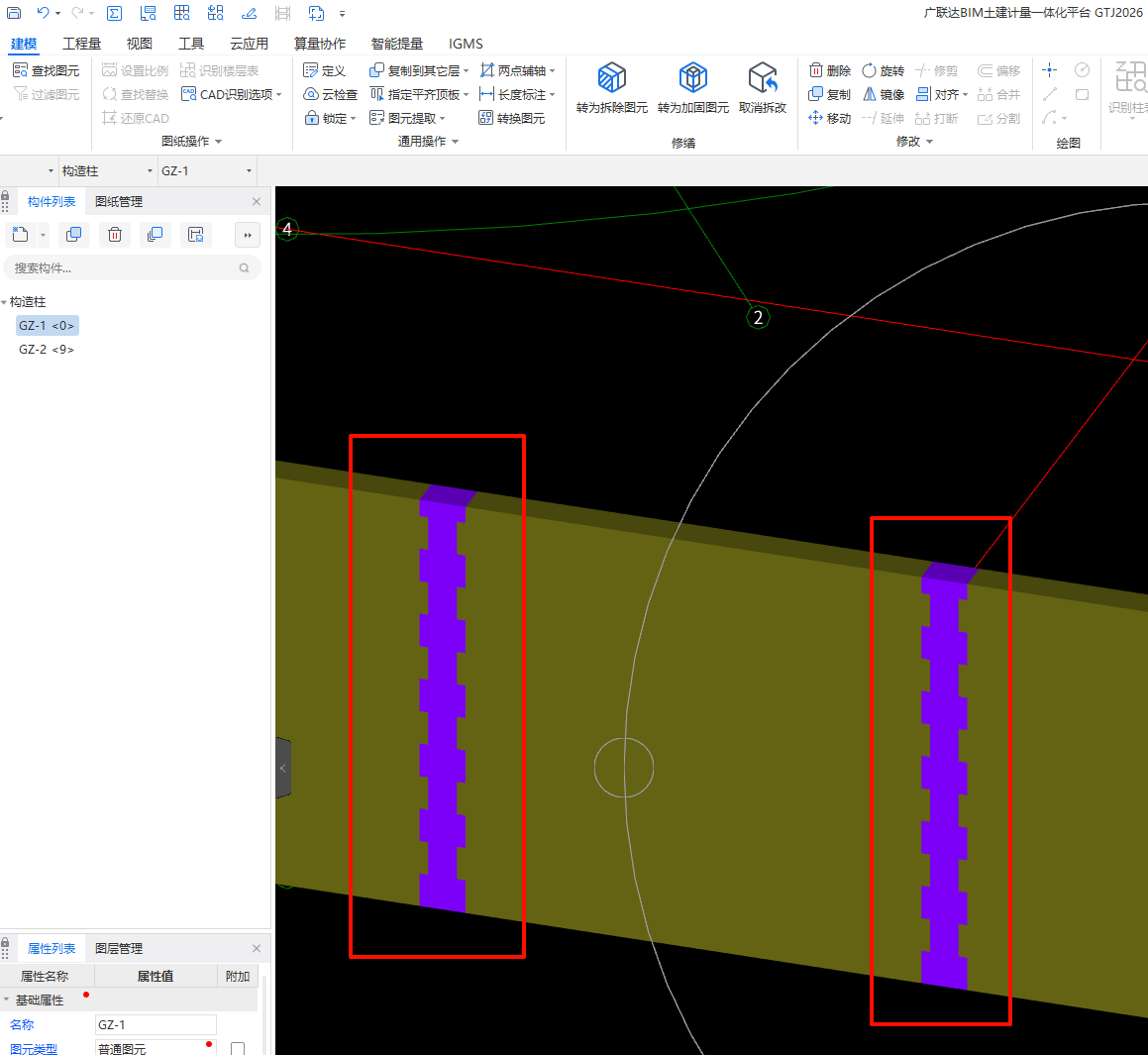Click the pencil edit icon in quick toolbar
Image resolution: width=1148 pixels, height=1055 pixels.
249,13
